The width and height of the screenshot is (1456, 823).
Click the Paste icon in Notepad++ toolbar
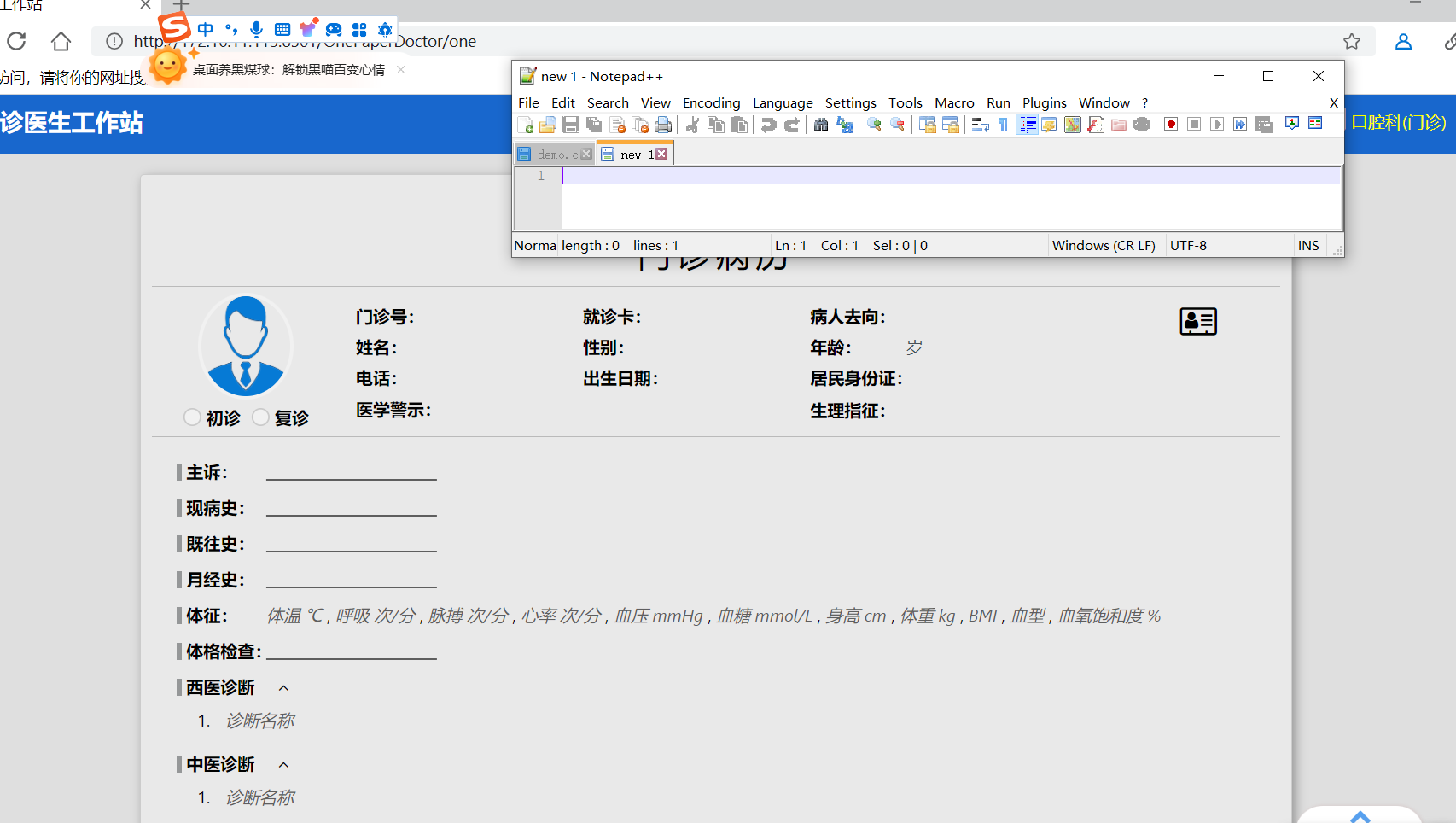click(x=739, y=125)
